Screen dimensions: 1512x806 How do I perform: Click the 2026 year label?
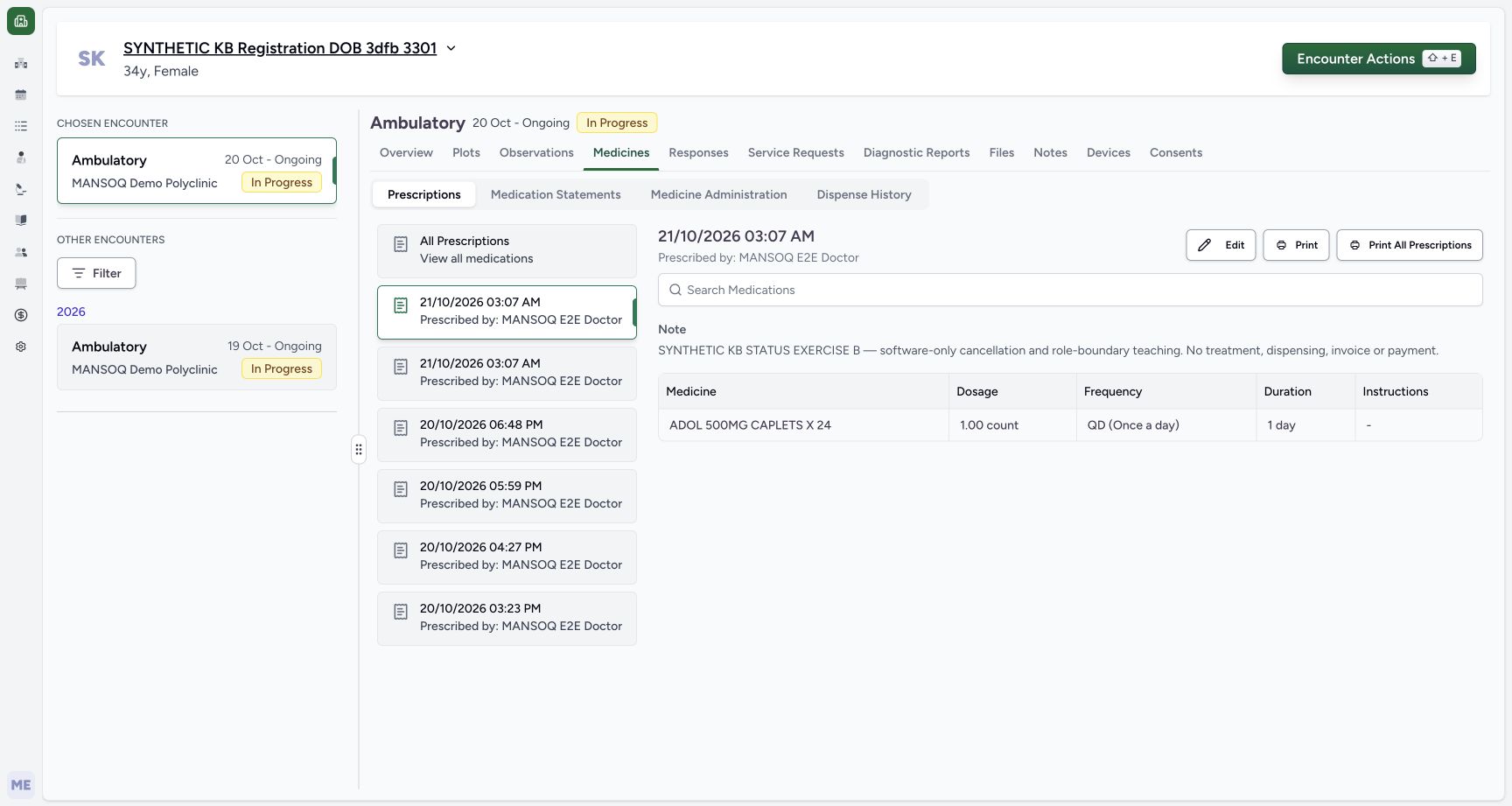71,312
